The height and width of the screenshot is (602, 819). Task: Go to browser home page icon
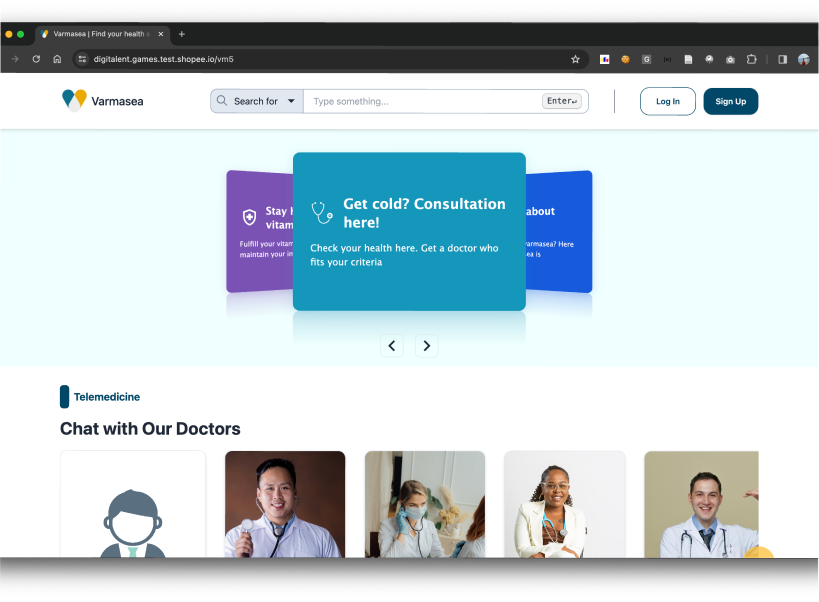pyautogui.click(x=57, y=59)
